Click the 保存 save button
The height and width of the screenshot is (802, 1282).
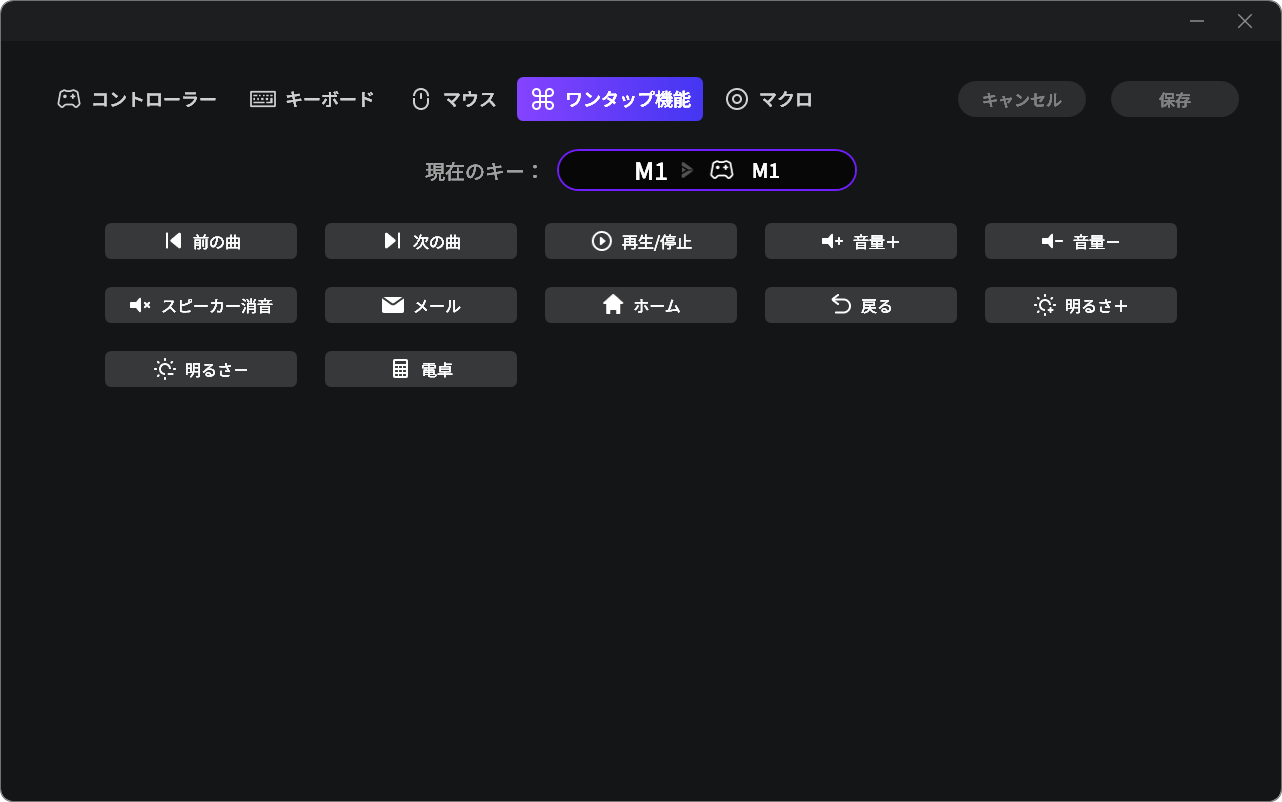tap(1174, 99)
